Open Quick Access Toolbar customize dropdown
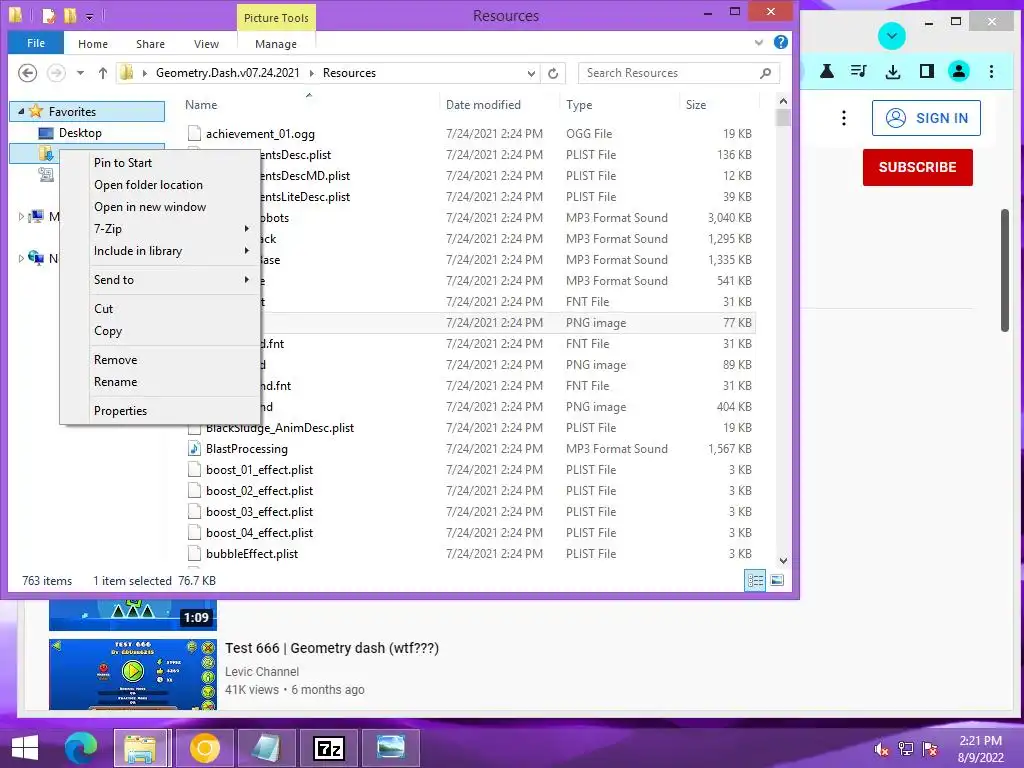The height and width of the screenshot is (768, 1024). pyautogui.click(x=89, y=16)
